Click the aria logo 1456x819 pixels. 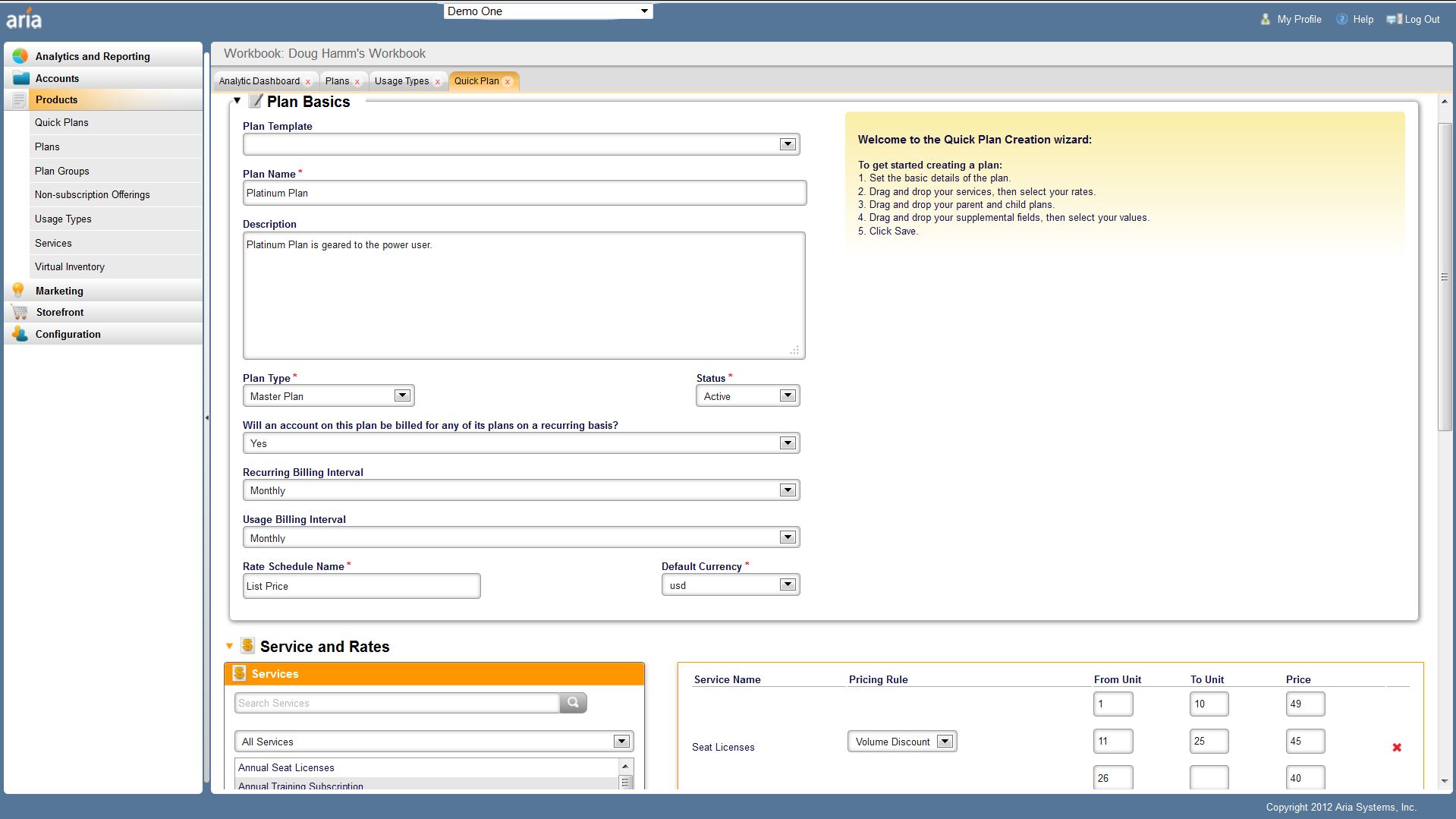pos(24,18)
